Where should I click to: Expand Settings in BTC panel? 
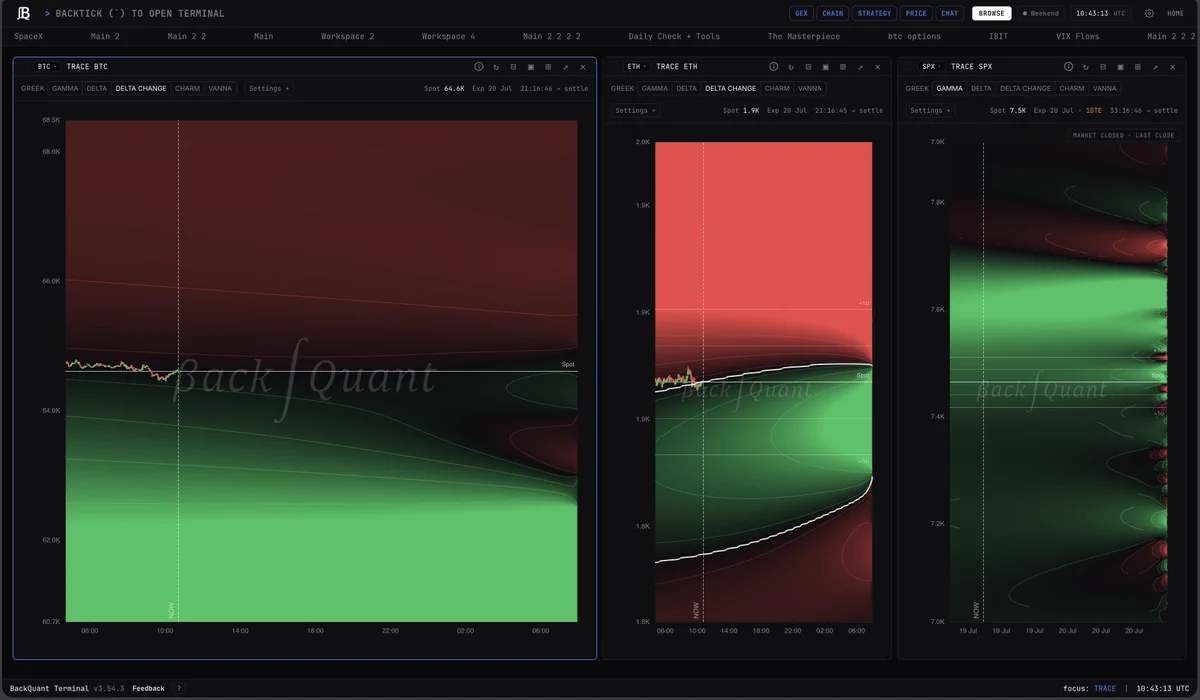pyautogui.click(x=269, y=88)
